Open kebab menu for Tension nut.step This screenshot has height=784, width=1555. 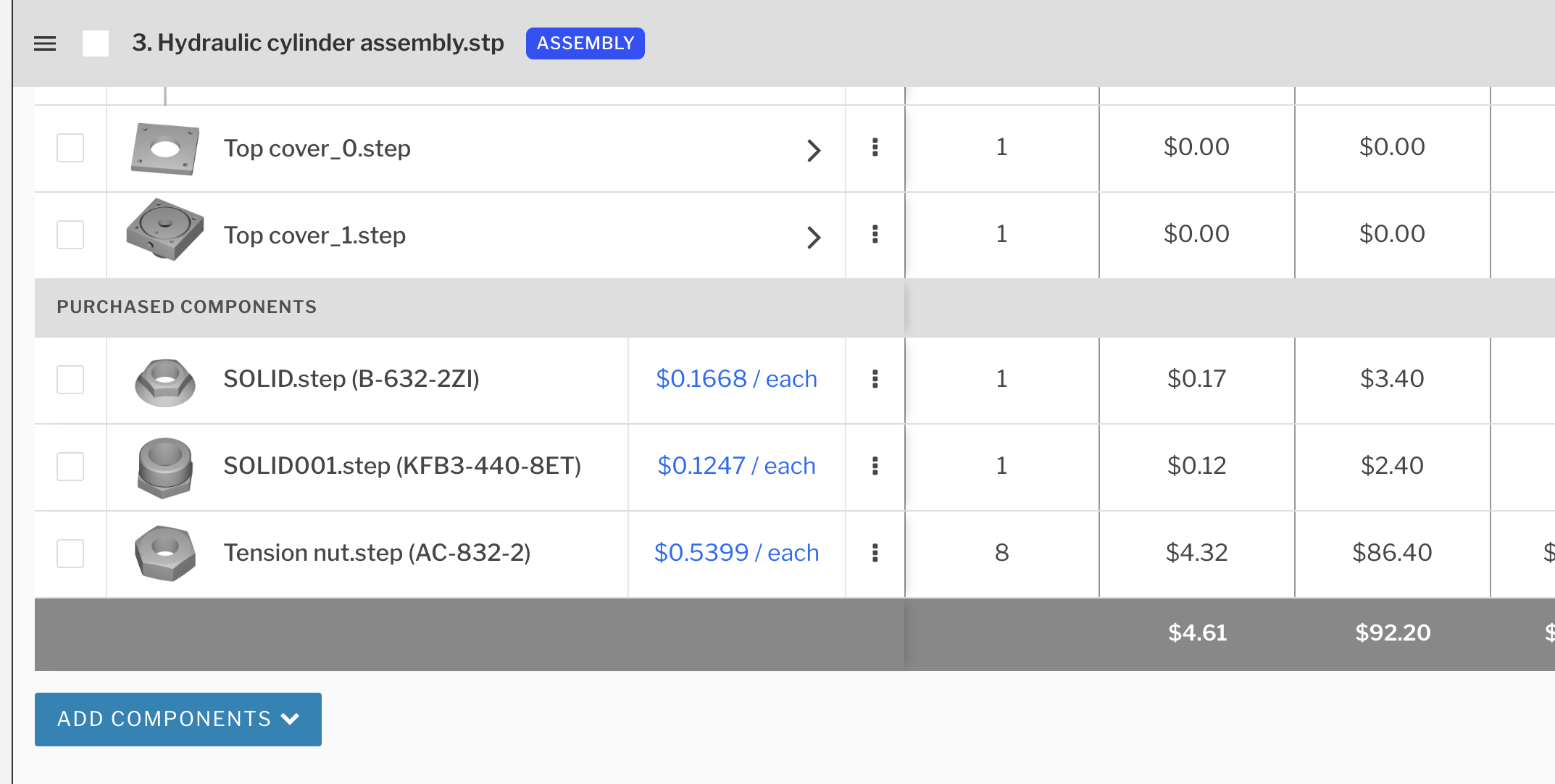coord(875,553)
